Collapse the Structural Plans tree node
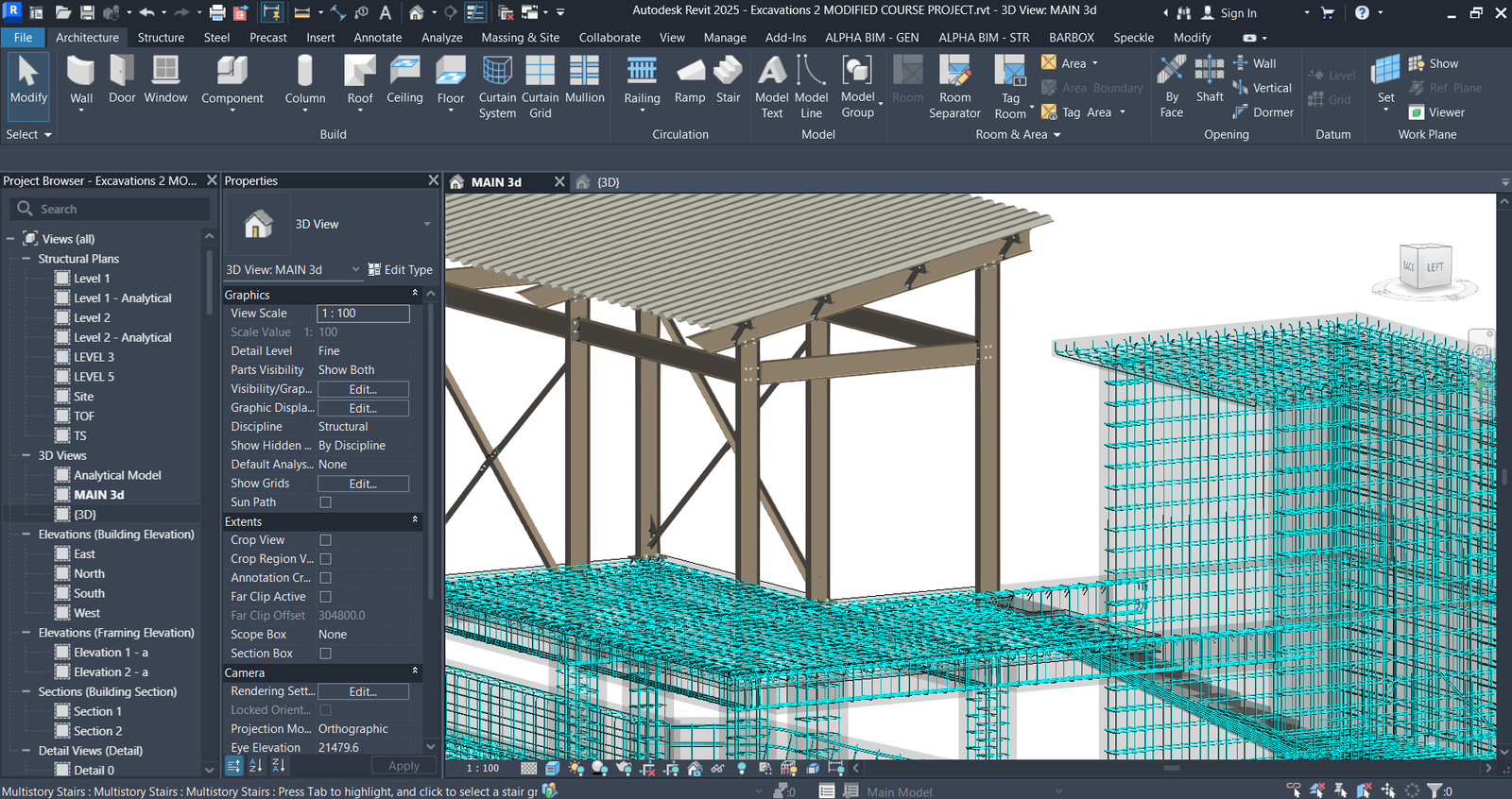The height and width of the screenshot is (799, 1512). click(x=26, y=259)
